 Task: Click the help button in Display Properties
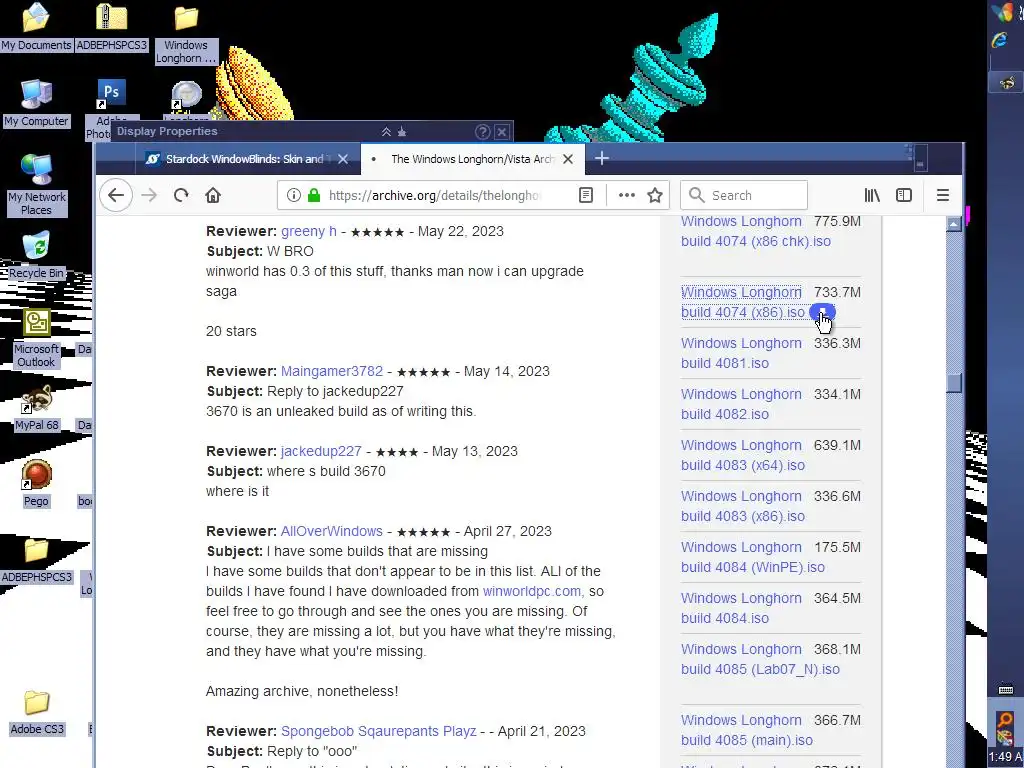click(483, 132)
